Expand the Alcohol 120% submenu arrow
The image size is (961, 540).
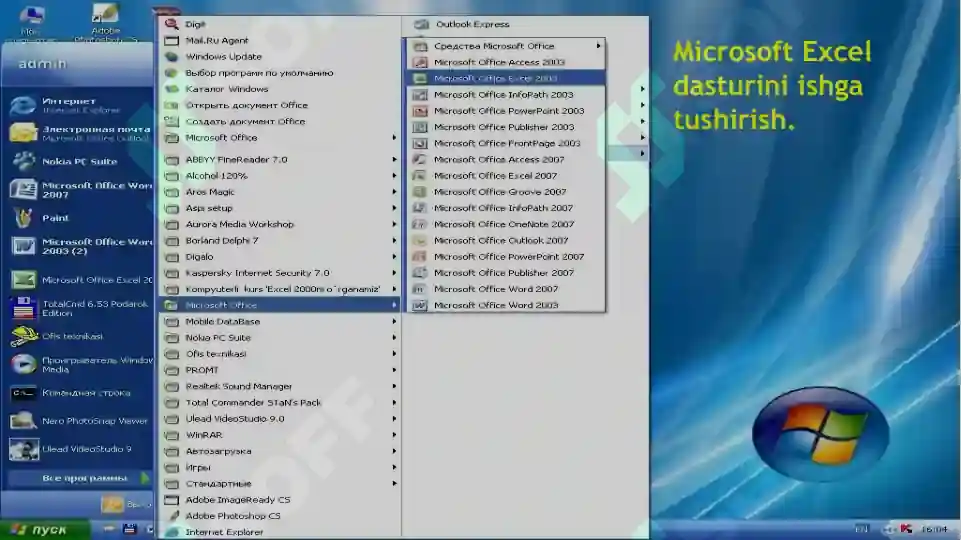point(394,175)
